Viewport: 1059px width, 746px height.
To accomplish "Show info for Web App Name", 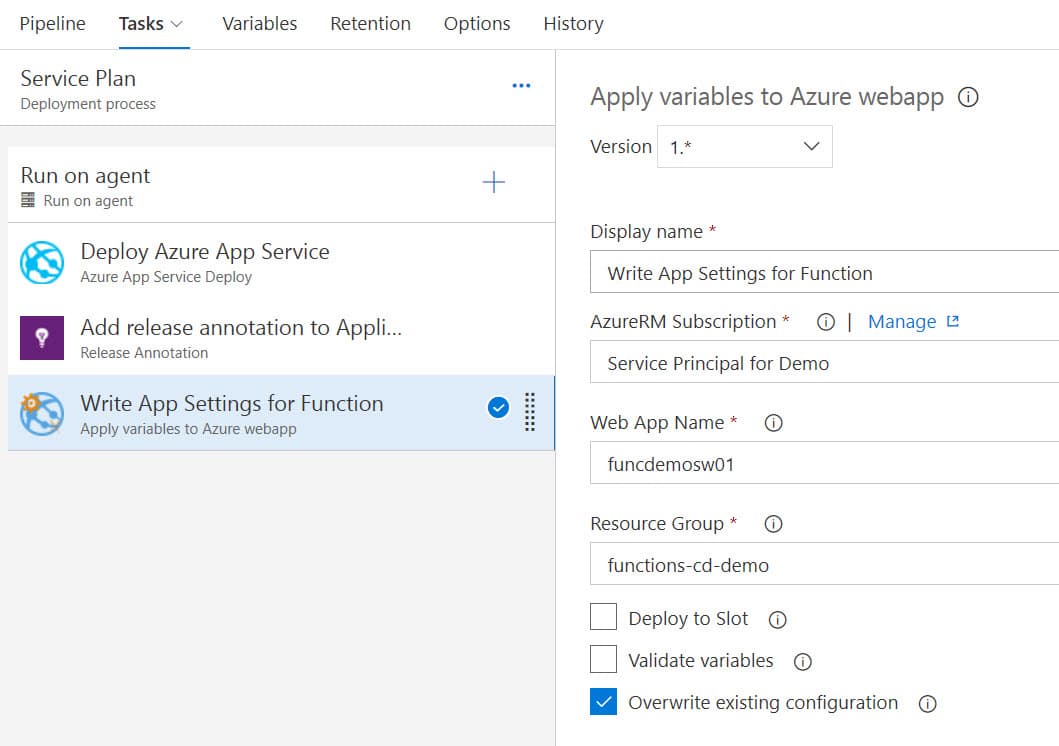I will pos(773,423).
